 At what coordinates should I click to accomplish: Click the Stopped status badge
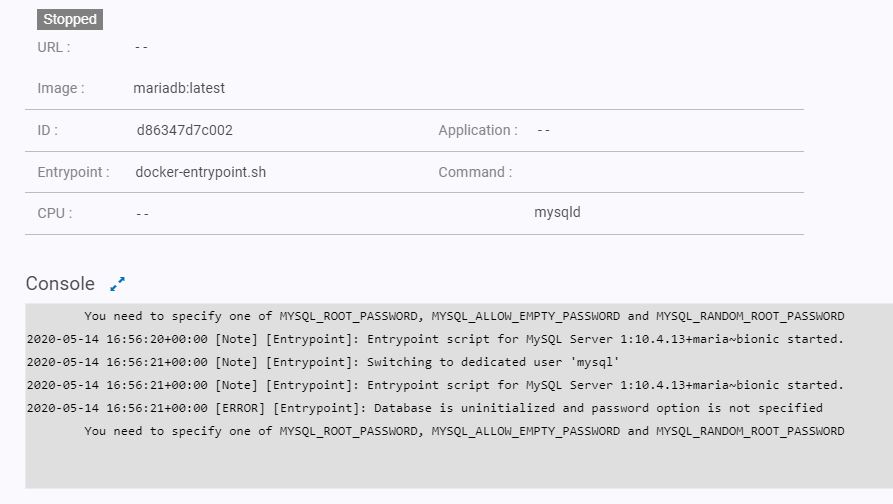pos(70,19)
